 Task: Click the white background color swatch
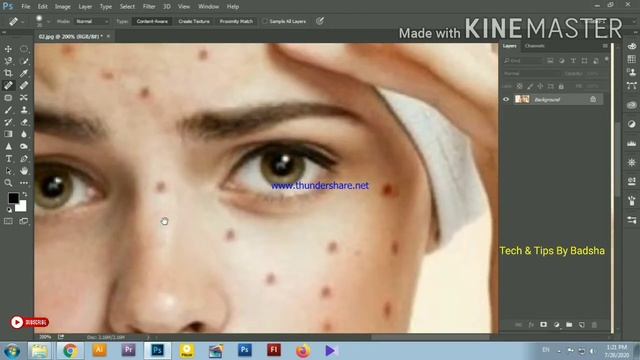coord(21,207)
